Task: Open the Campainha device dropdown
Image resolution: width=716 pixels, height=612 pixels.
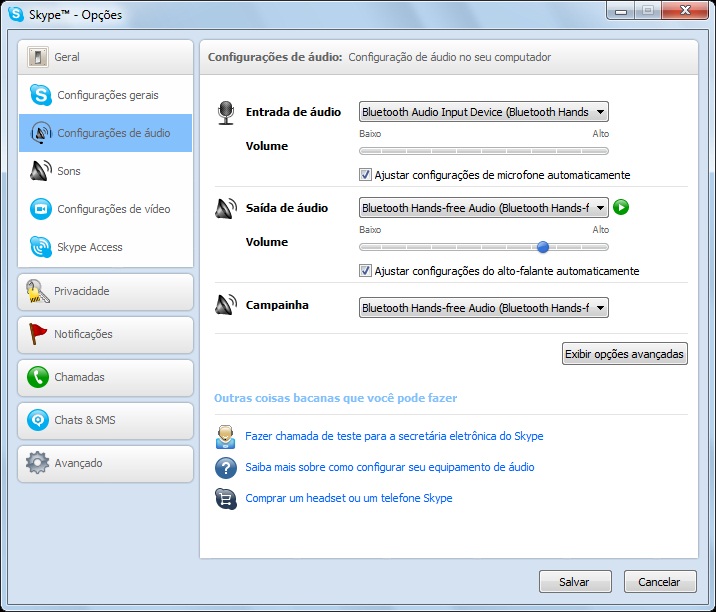Action: coord(484,307)
